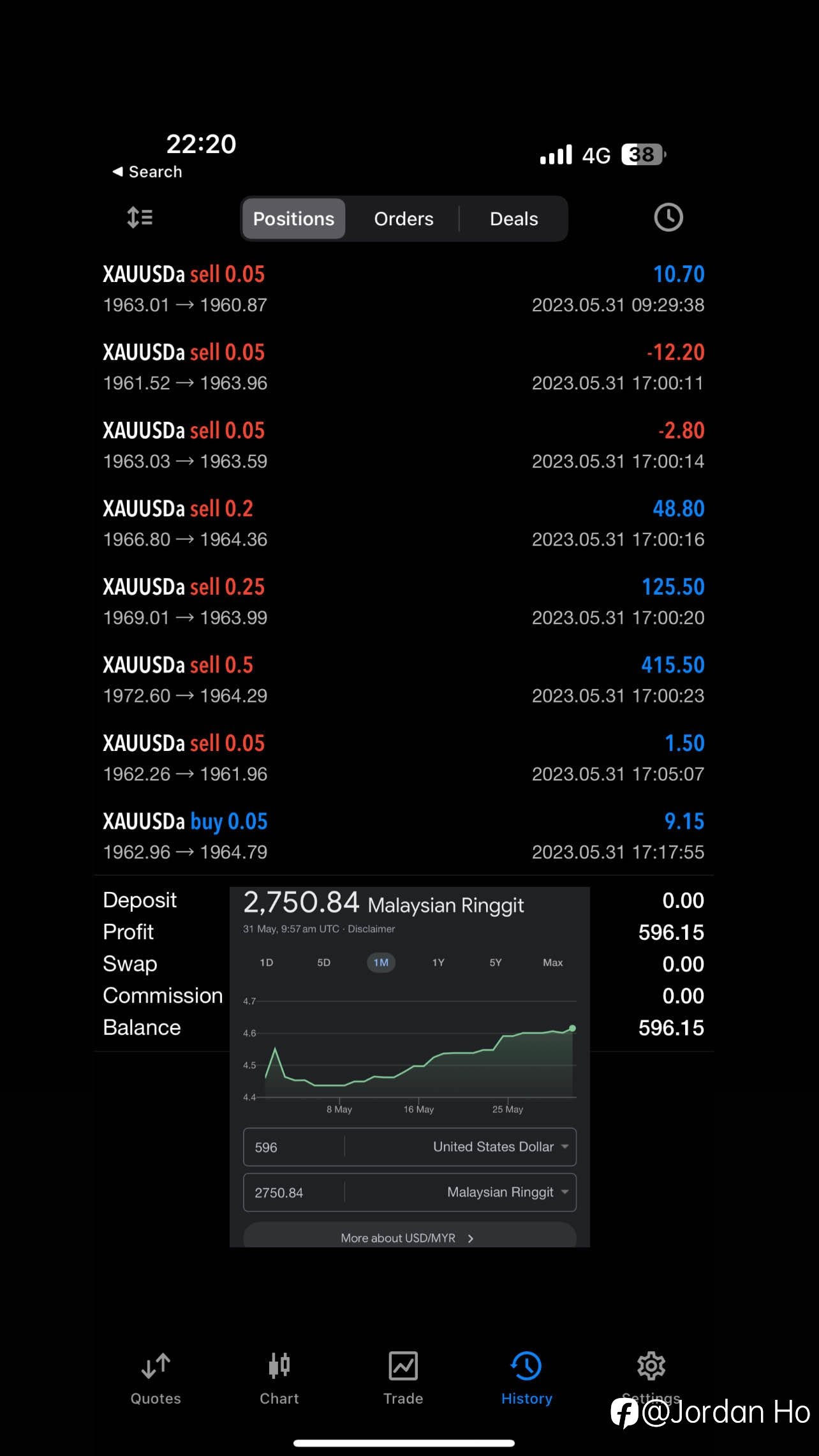Go to the Trade icon

click(403, 1366)
